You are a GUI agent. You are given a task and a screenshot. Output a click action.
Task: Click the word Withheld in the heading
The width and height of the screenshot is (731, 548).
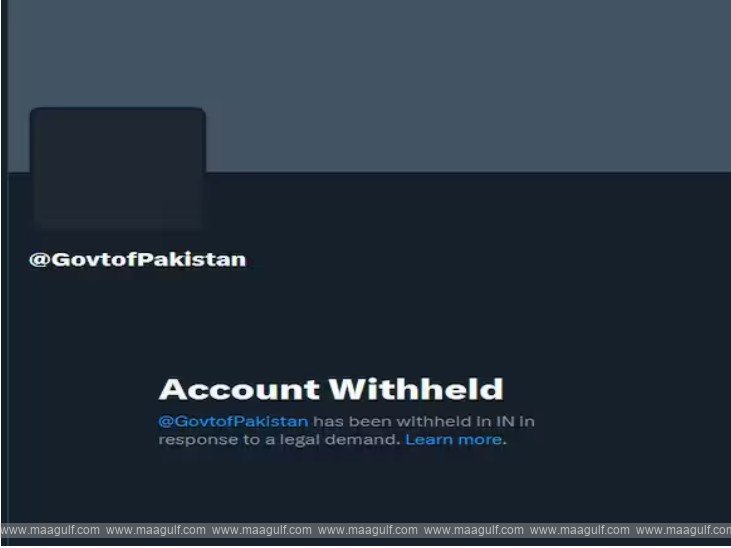point(416,389)
